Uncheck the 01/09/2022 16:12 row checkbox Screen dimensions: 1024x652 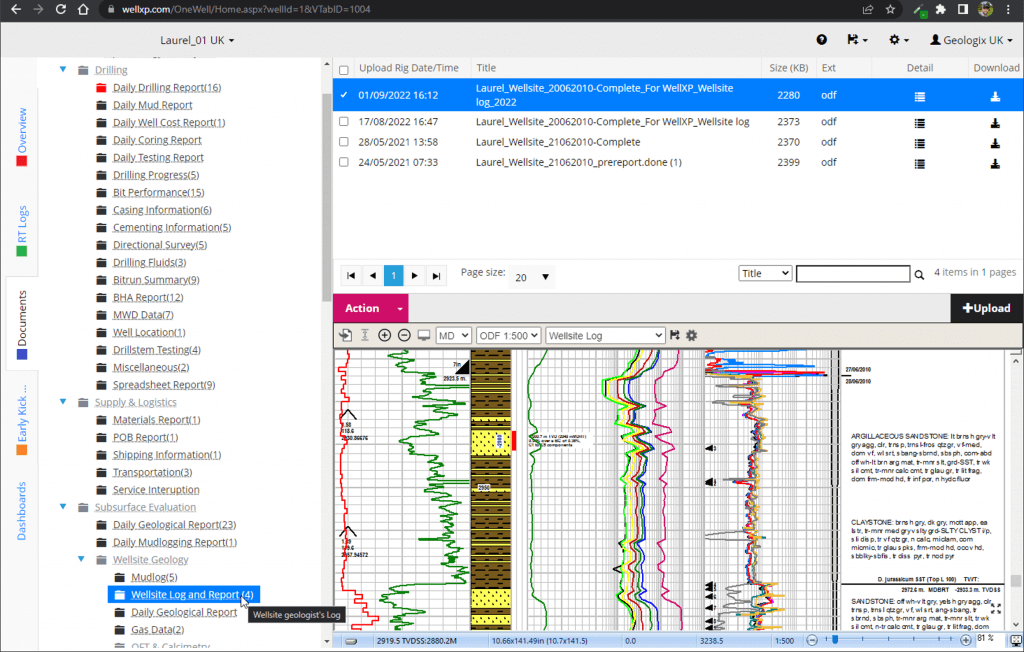coord(344,95)
